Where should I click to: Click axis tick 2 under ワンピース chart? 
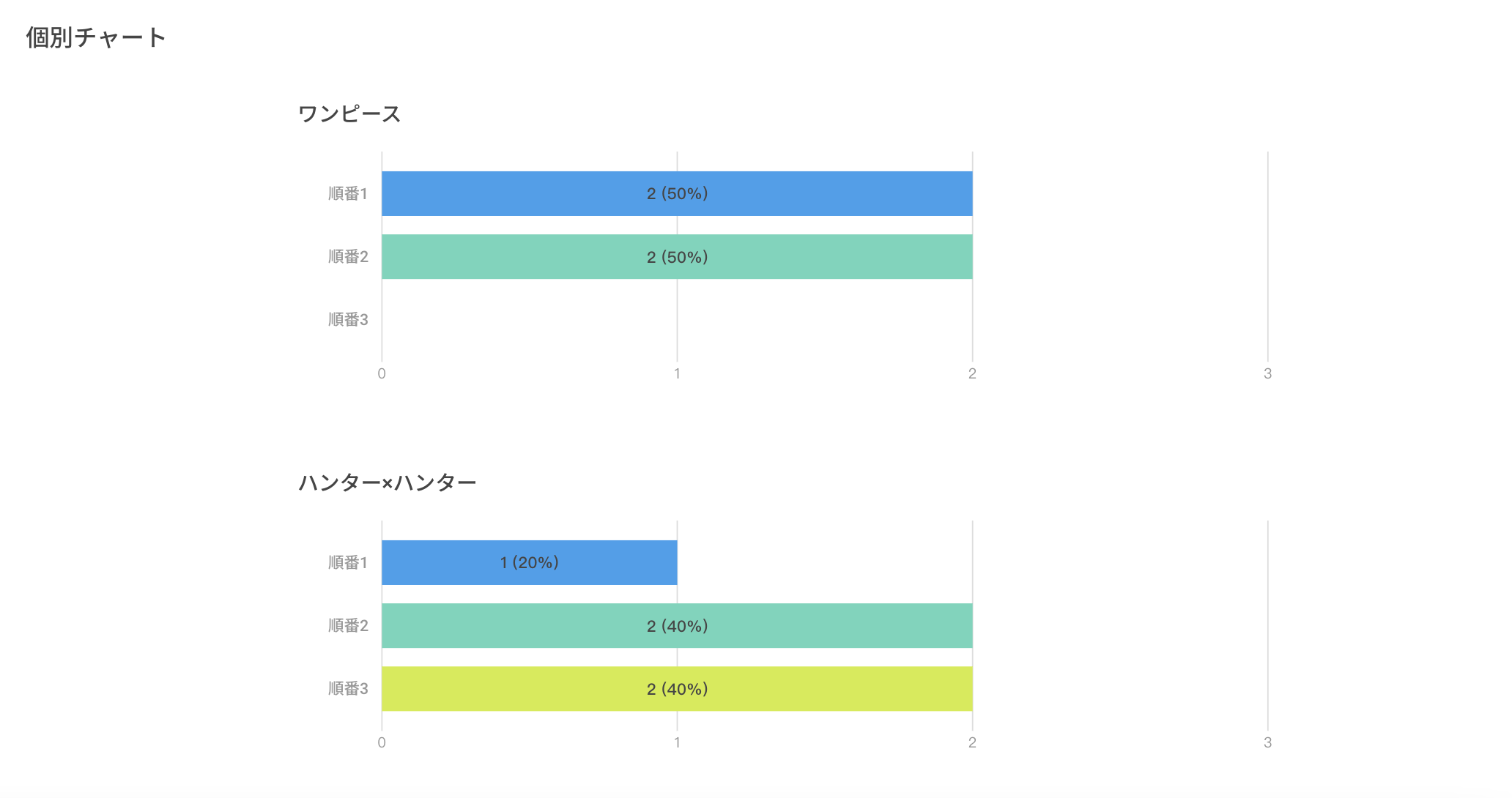(x=972, y=374)
